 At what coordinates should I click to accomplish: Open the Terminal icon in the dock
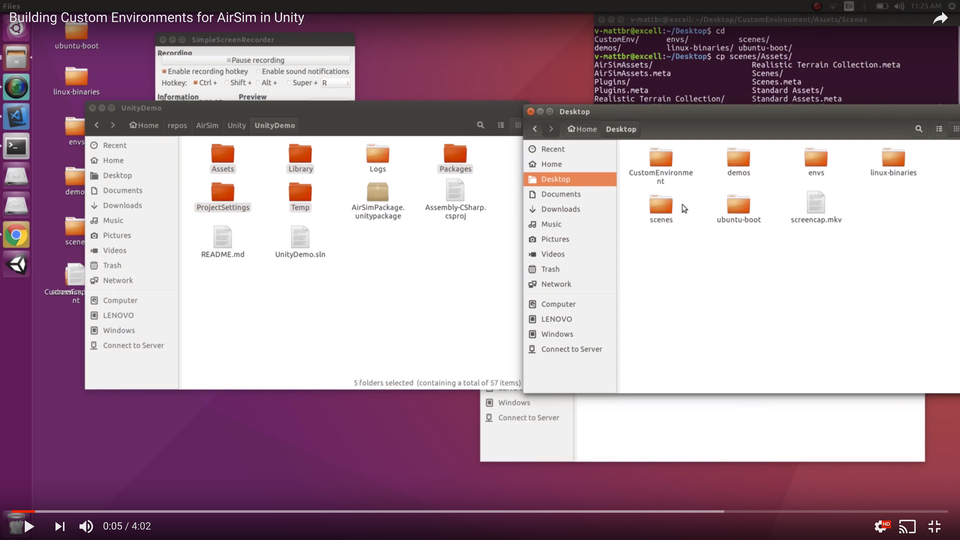click(17, 146)
